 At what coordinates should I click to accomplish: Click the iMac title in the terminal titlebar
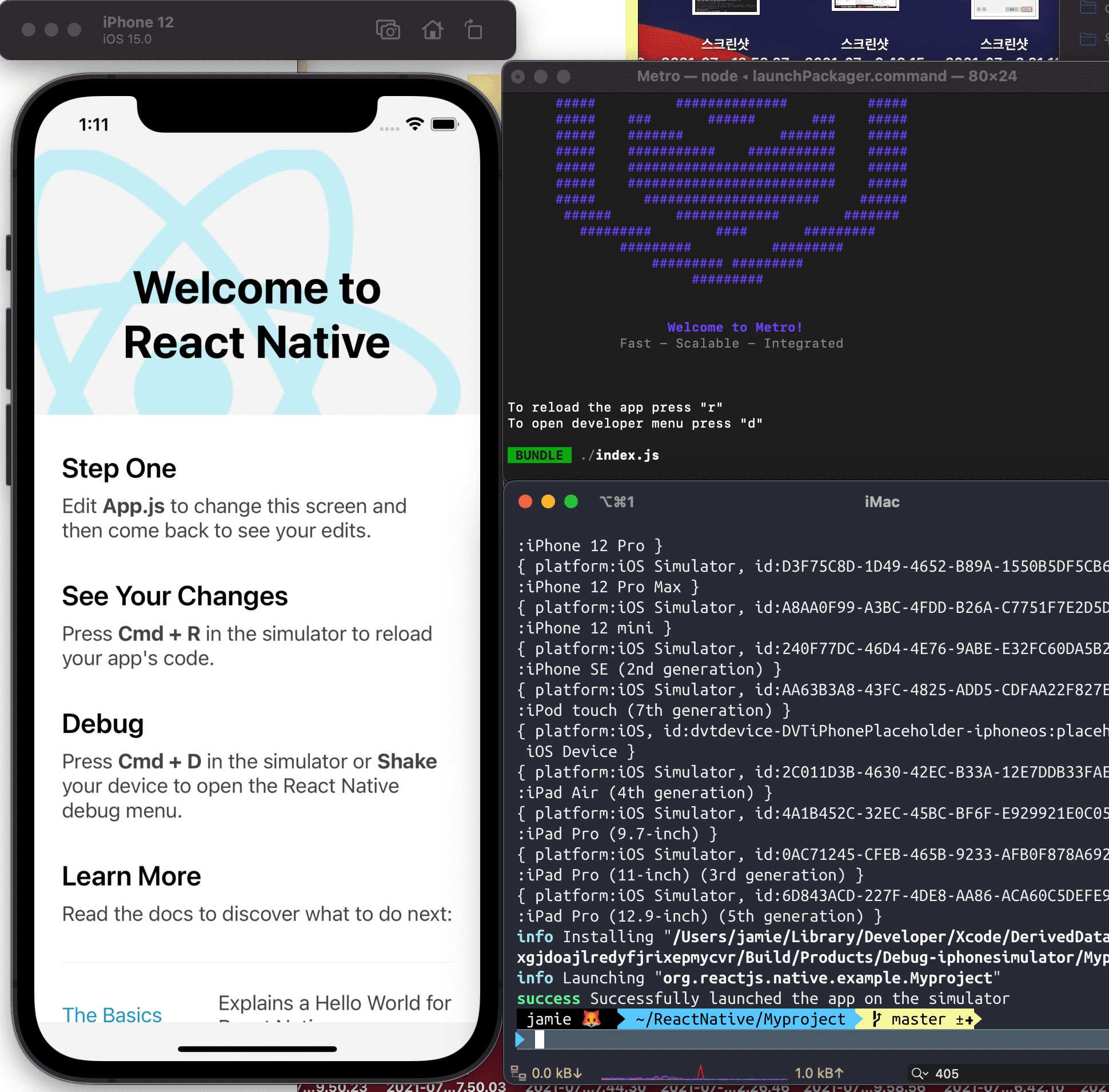tap(881, 502)
